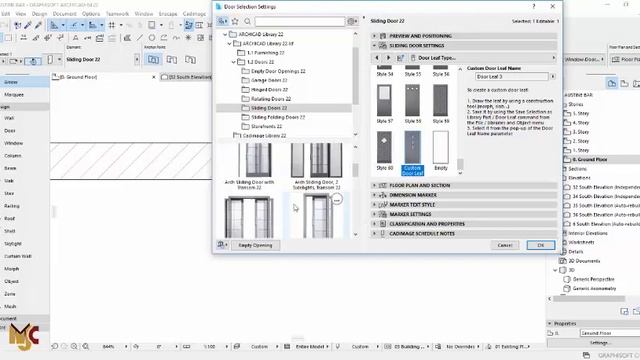This screenshot has height=360, width=640.
Task: Select Arch Sliding Door with Transom 22
Action: click(249, 166)
